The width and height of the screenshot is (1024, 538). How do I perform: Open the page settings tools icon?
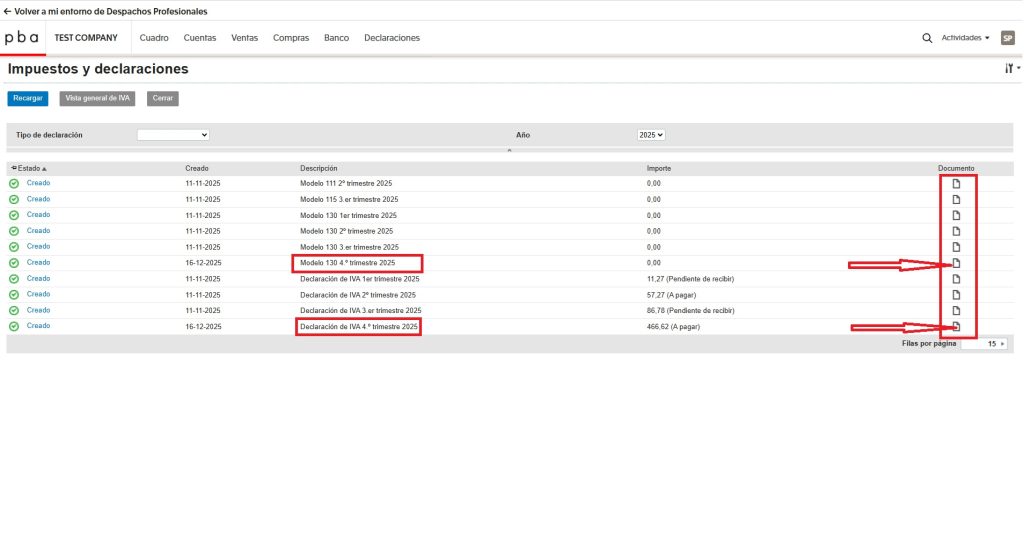(1010, 69)
